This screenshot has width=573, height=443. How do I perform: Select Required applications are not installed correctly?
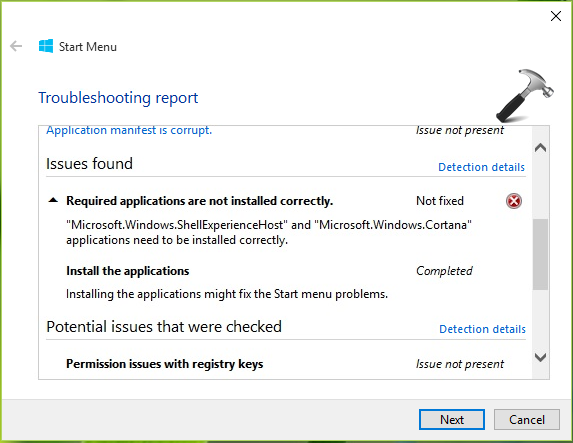(x=200, y=201)
